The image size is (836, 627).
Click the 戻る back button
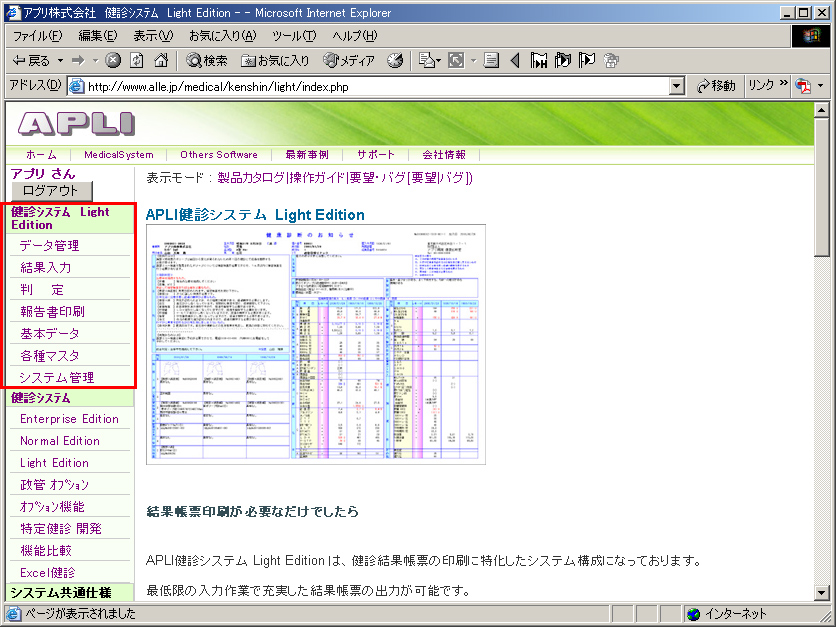click(32, 61)
